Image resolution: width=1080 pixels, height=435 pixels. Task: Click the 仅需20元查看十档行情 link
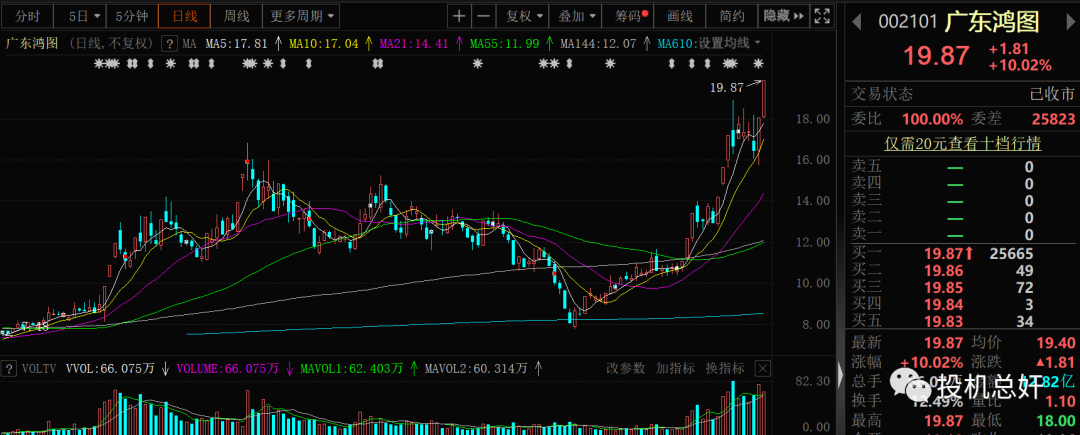[962, 144]
